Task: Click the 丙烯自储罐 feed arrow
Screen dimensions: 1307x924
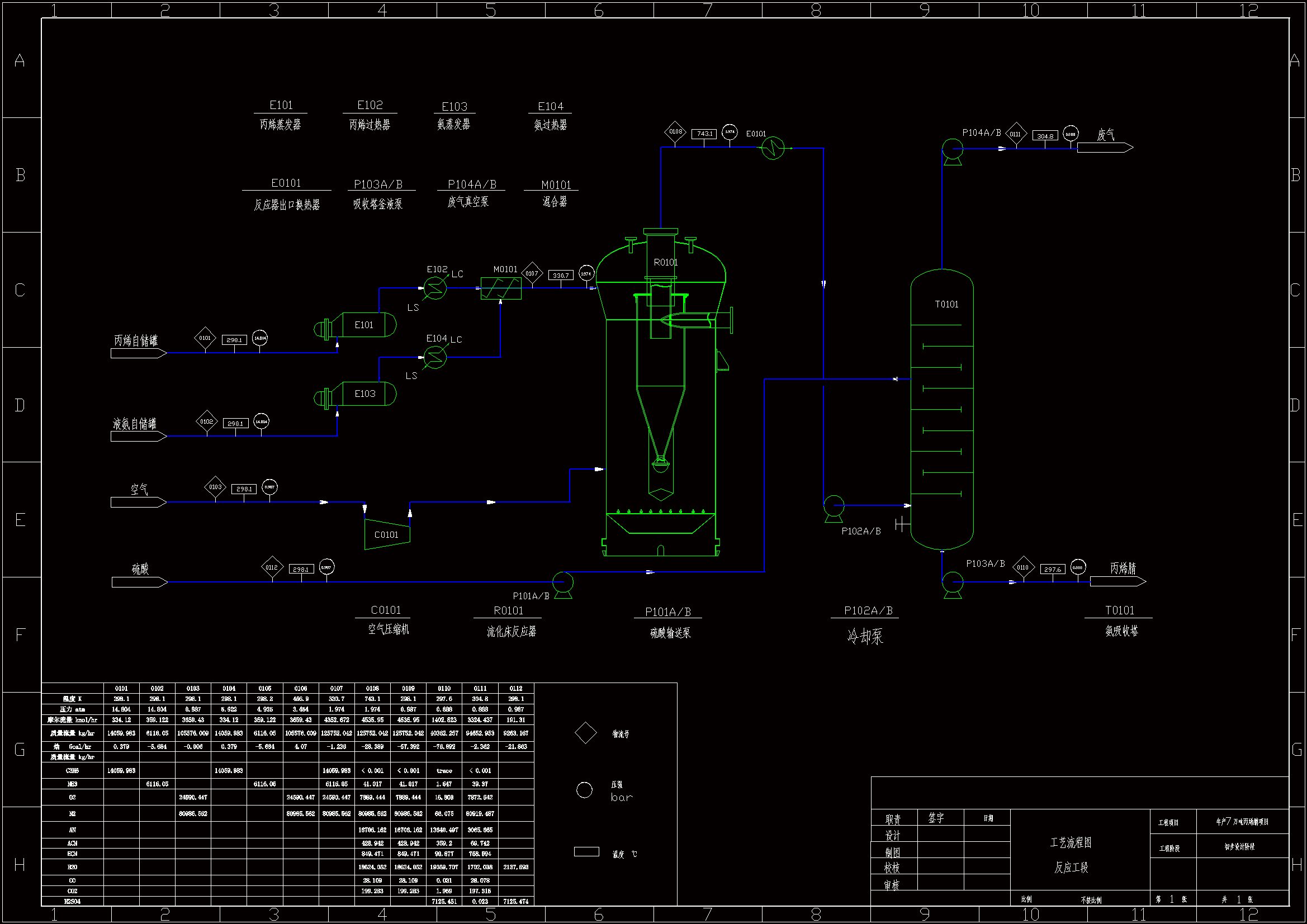Action: click(x=139, y=353)
